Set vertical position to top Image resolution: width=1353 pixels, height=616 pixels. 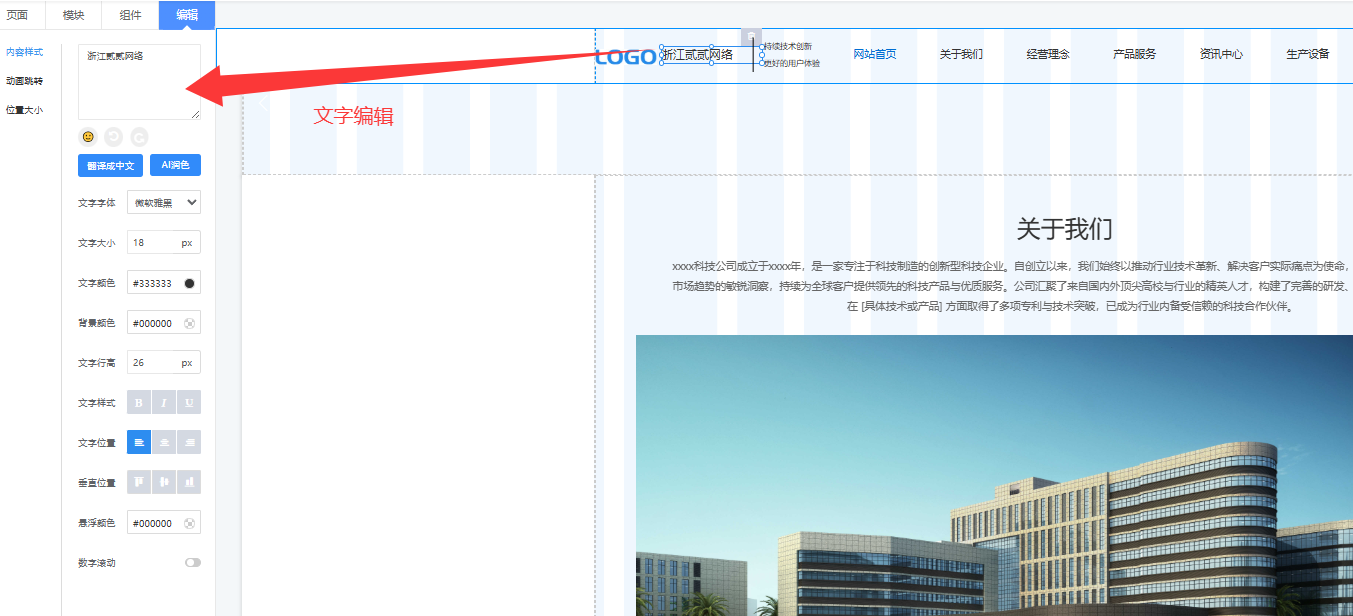point(139,482)
